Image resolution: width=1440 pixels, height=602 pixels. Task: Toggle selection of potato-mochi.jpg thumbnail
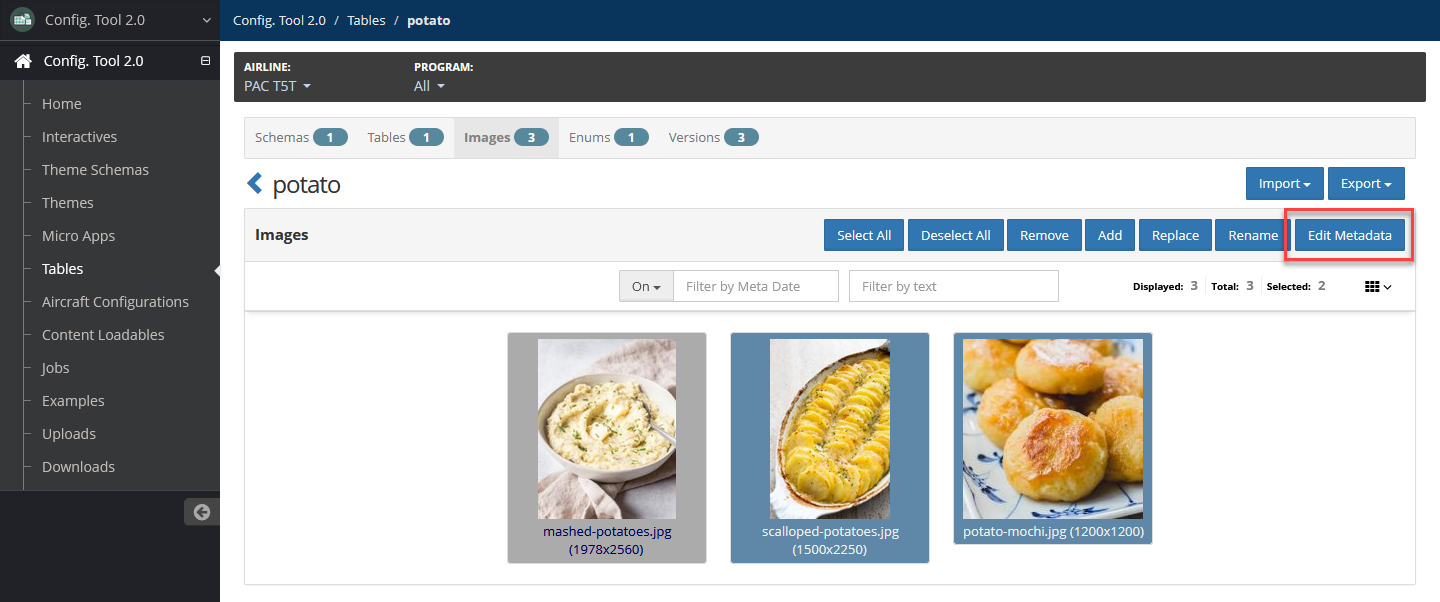tap(1053, 438)
